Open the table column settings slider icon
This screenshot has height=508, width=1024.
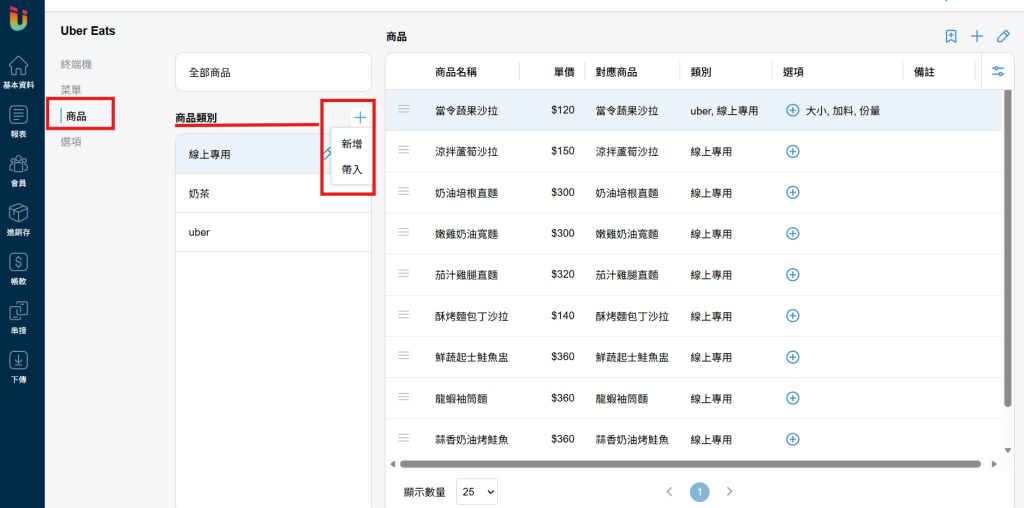(x=998, y=72)
